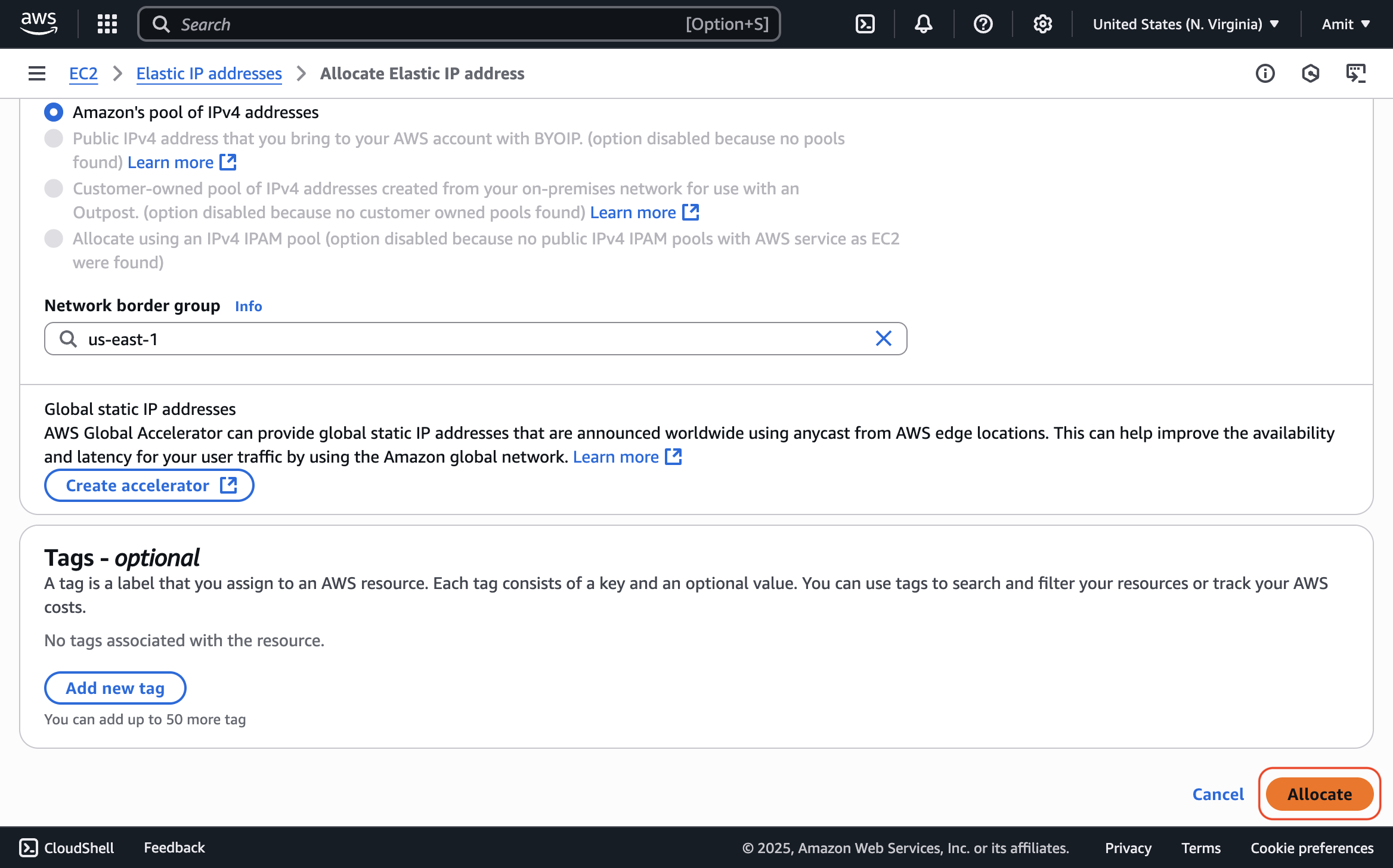The height and width of the screenshot is (868, 1393).
Task: Toggle the side navigation hamburger menu
Action: tap(37, 73)
